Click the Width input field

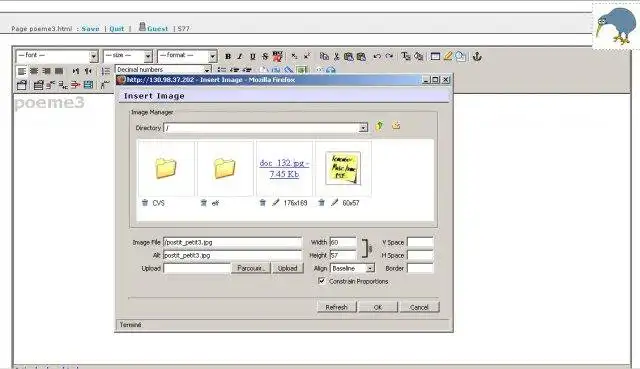(343, 242)
